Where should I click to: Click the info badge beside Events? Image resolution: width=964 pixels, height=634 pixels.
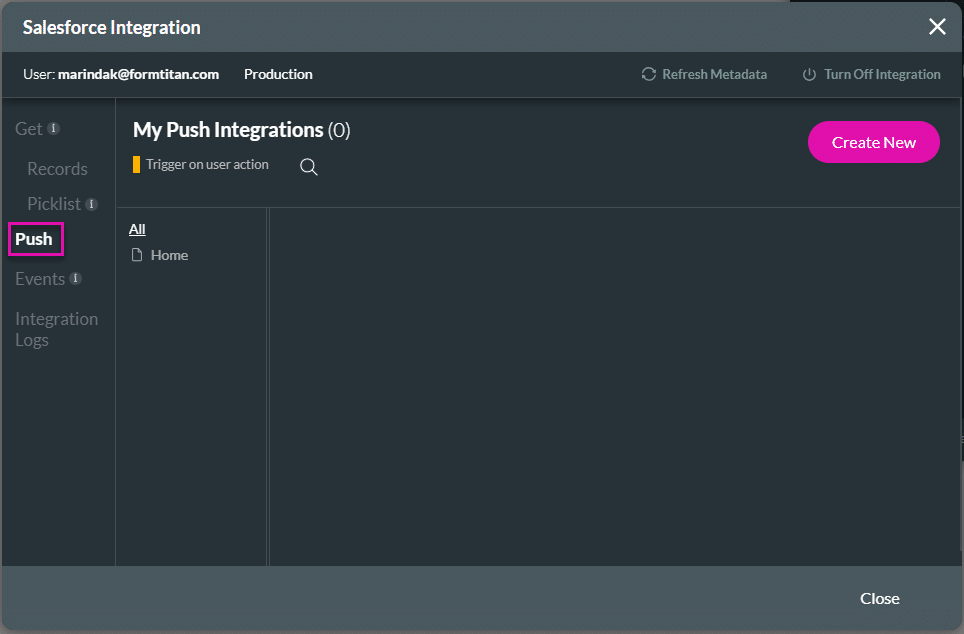click(75, 278)
